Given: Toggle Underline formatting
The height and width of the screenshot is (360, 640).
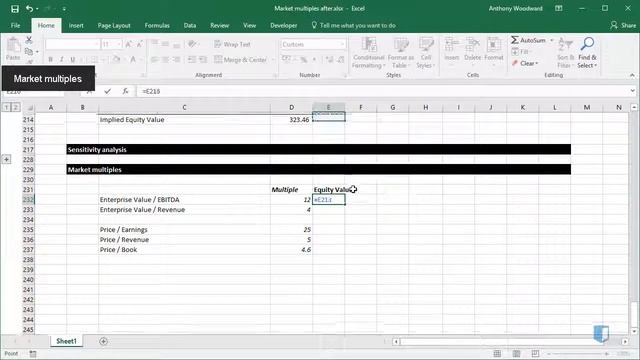Looking at the screenshot, I should point(73,60).
